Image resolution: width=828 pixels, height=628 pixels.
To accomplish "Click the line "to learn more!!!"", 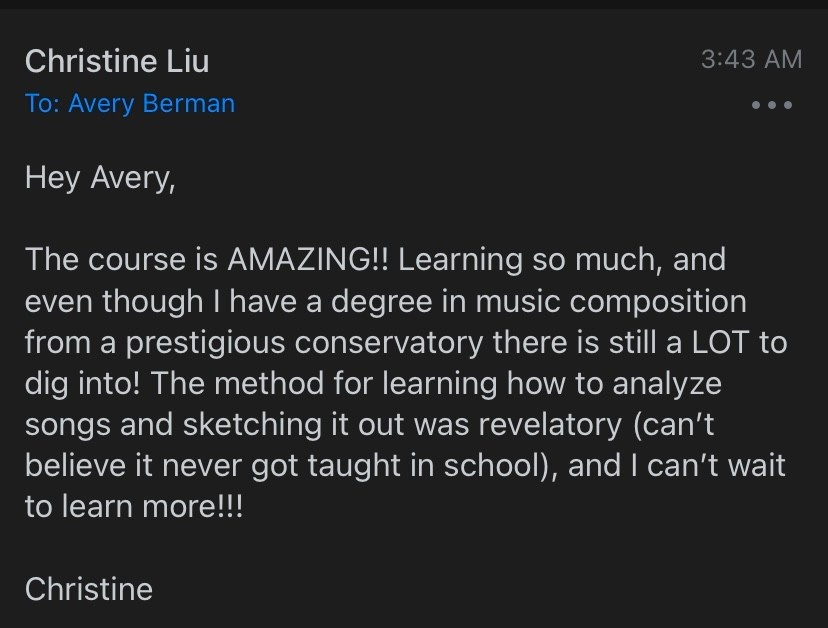I will (134, 507).
